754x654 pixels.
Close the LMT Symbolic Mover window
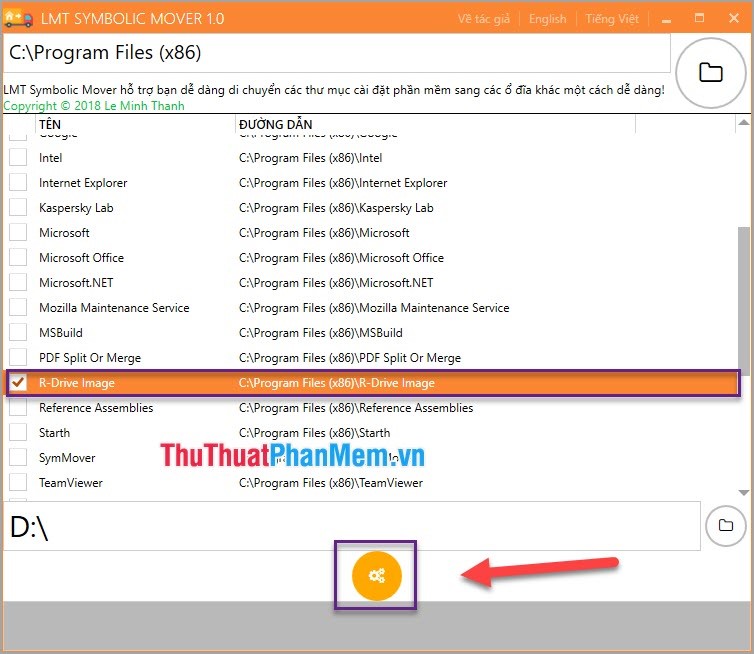(x=734, y=18)
